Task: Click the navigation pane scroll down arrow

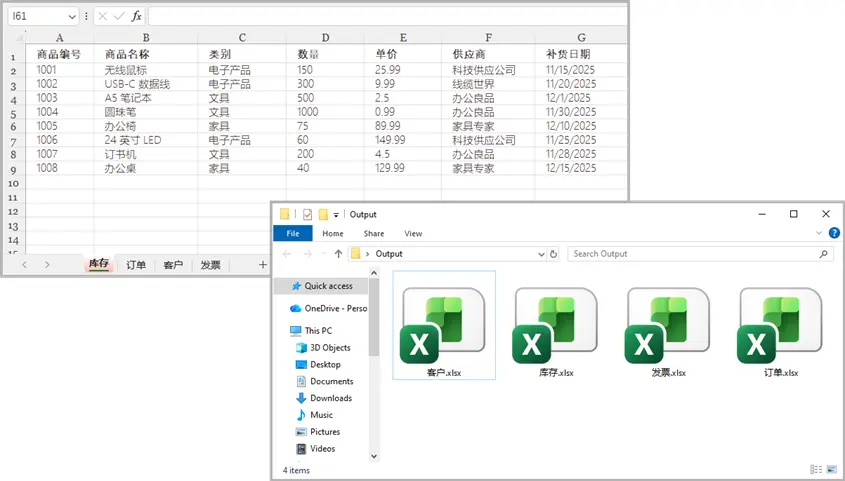Action: pyautogui.click(x=374, y=456)
